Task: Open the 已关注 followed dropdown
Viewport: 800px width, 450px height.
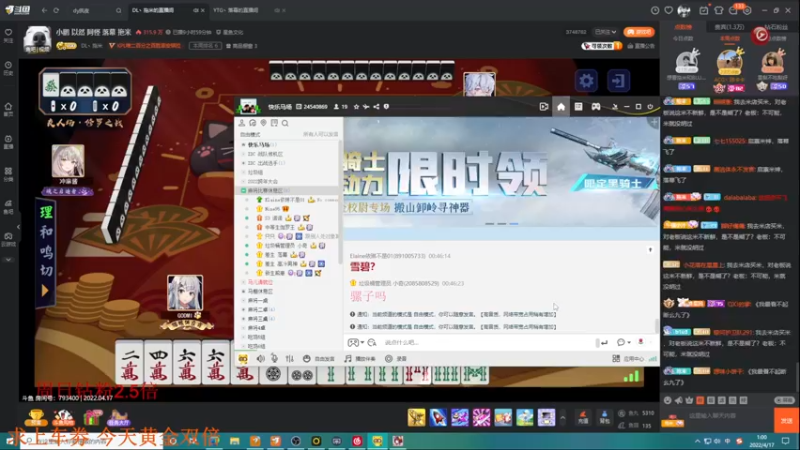Action: click(606, 32)
